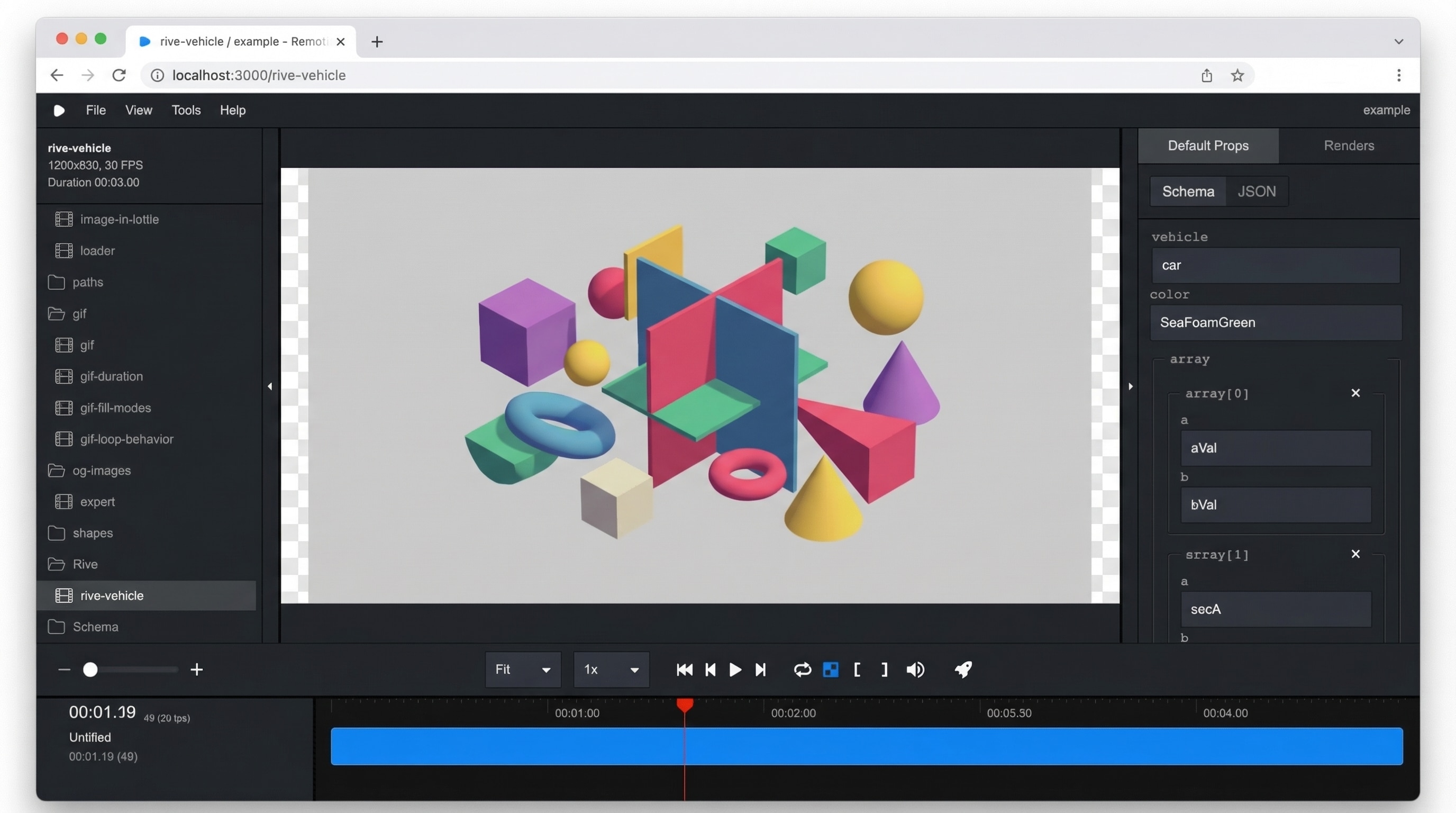Set out-point with right bracket icon

click(885, 670)
